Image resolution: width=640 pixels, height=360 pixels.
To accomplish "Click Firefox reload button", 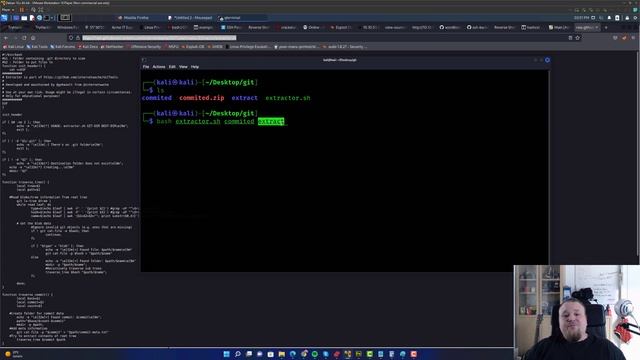I will (24, 38).
